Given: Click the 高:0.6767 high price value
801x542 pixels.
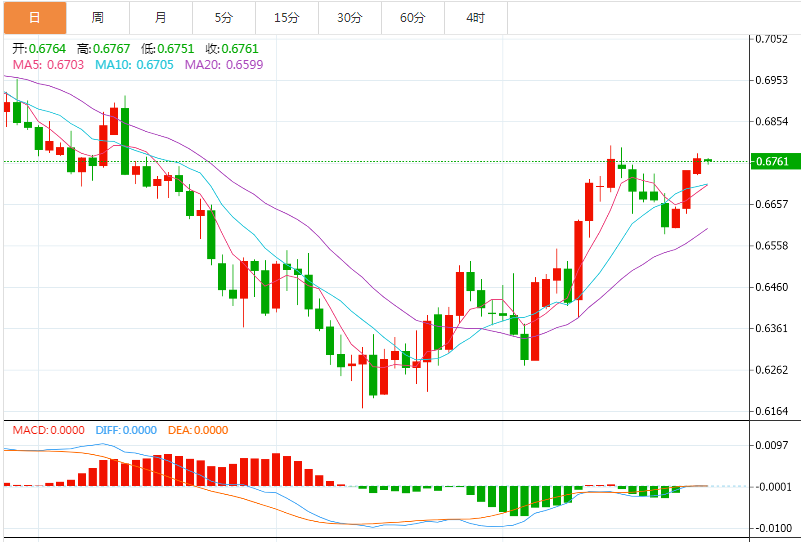Looking at the screenshot, I should pos(104,49).
